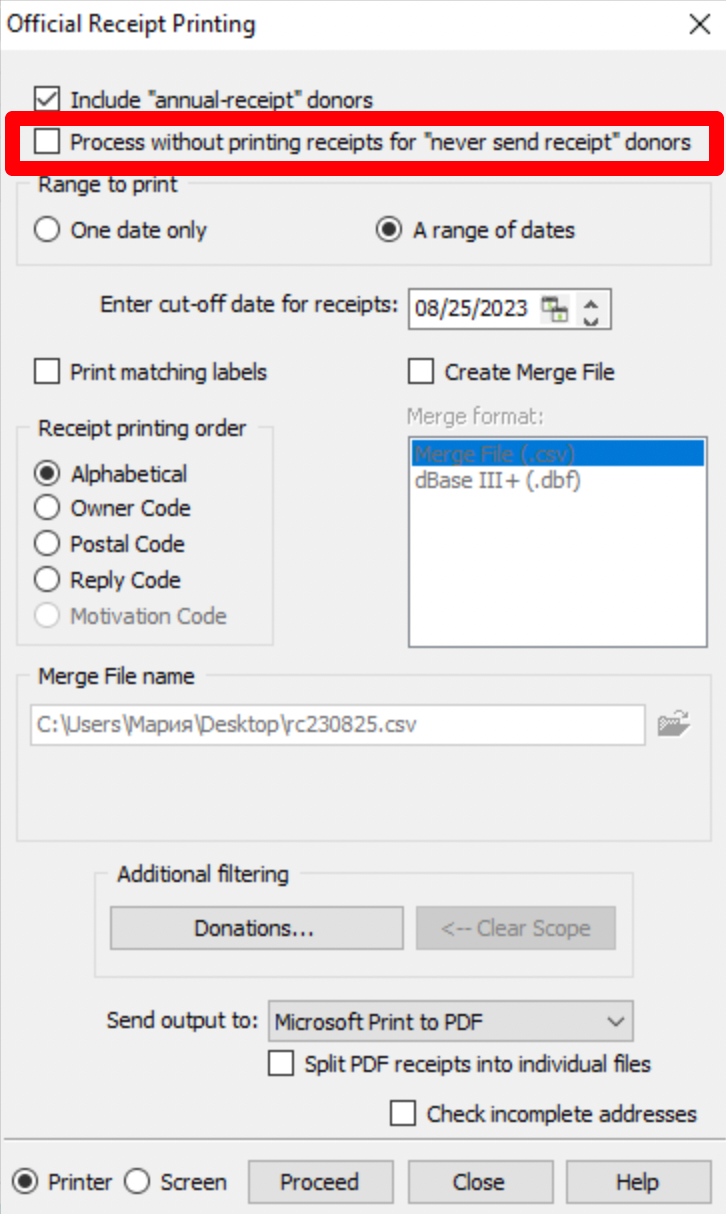Open the Send output to printer dropdown
726x1214 pixels.
(x=451, y=1022)
